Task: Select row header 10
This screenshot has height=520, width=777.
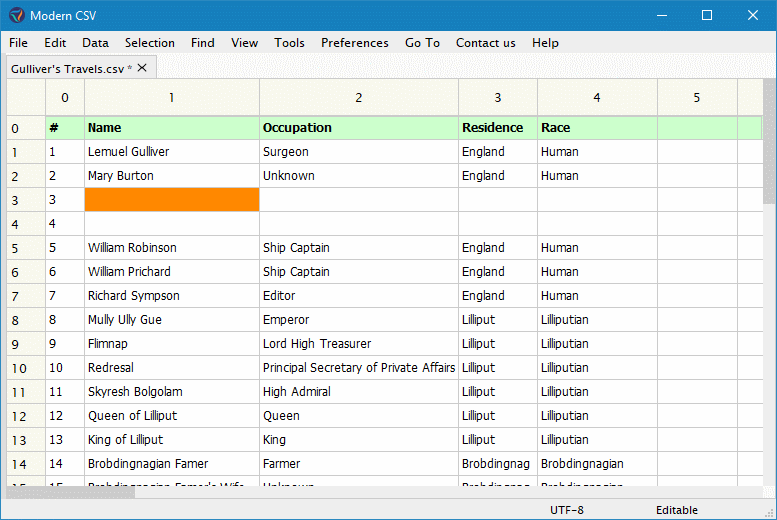Action: coord(26,368)
